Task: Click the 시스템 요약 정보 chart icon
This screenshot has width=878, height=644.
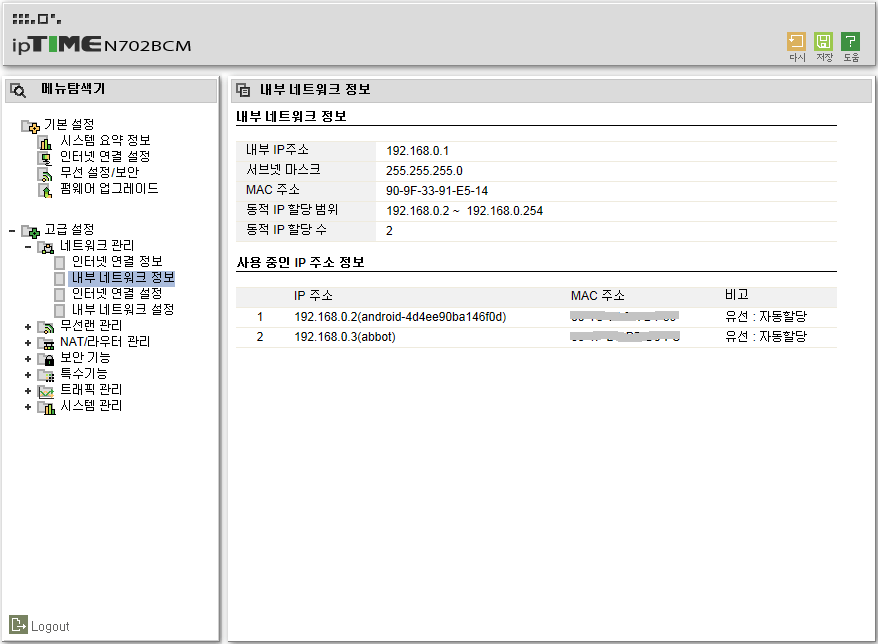Action: click(x=45, y=143)
